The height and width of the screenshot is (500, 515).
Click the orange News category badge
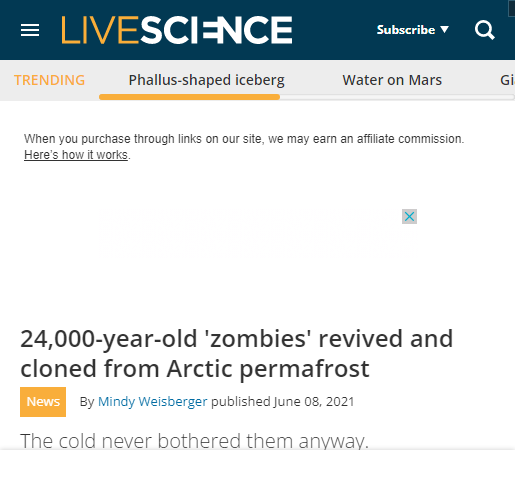pos(43,402)
